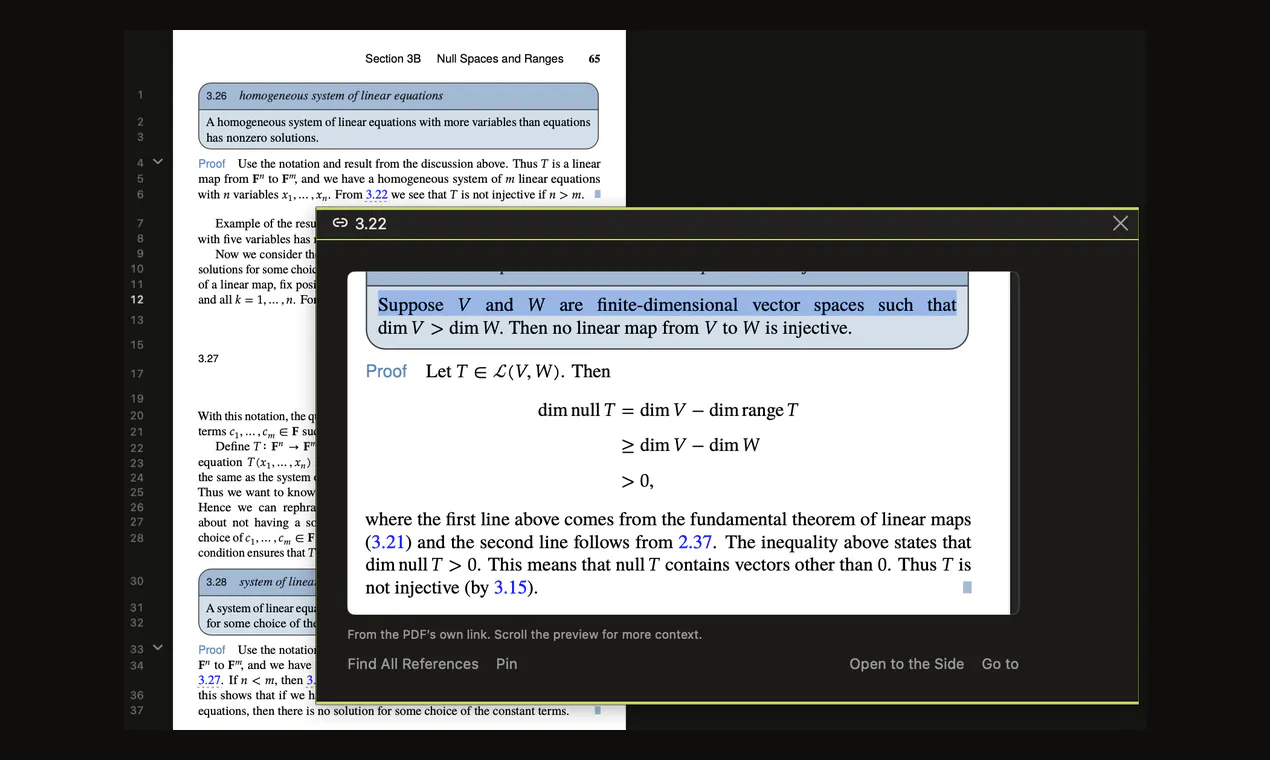Follow the 3.15 reference link in the preview

(510, 587)
